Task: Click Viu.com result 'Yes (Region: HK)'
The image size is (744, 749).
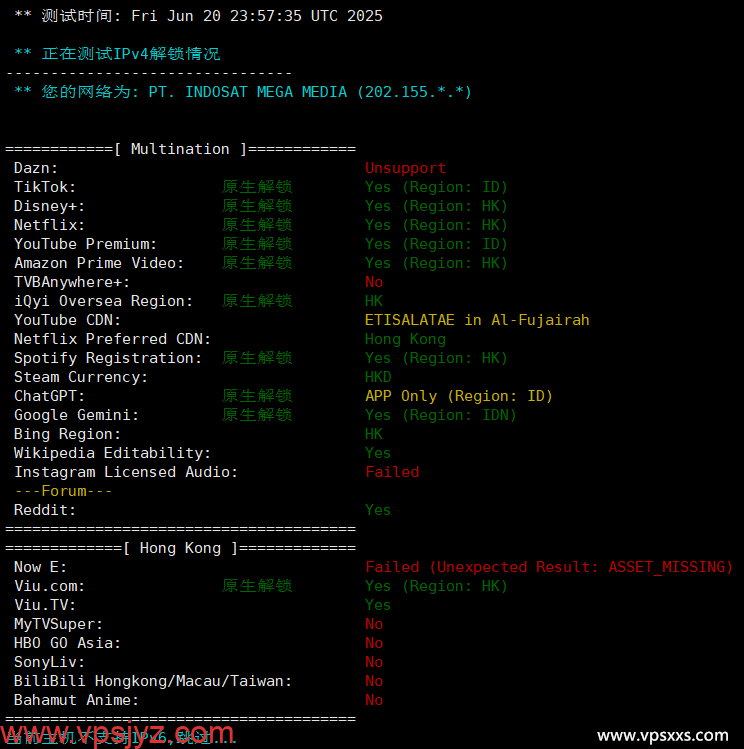Action: (x=436, y=586)
